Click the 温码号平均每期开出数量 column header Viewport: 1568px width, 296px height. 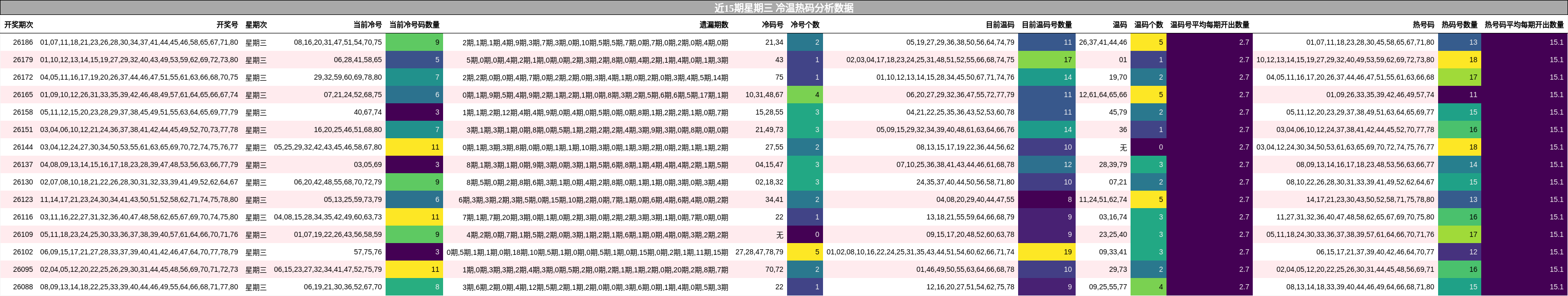(x=1210, y=25)
